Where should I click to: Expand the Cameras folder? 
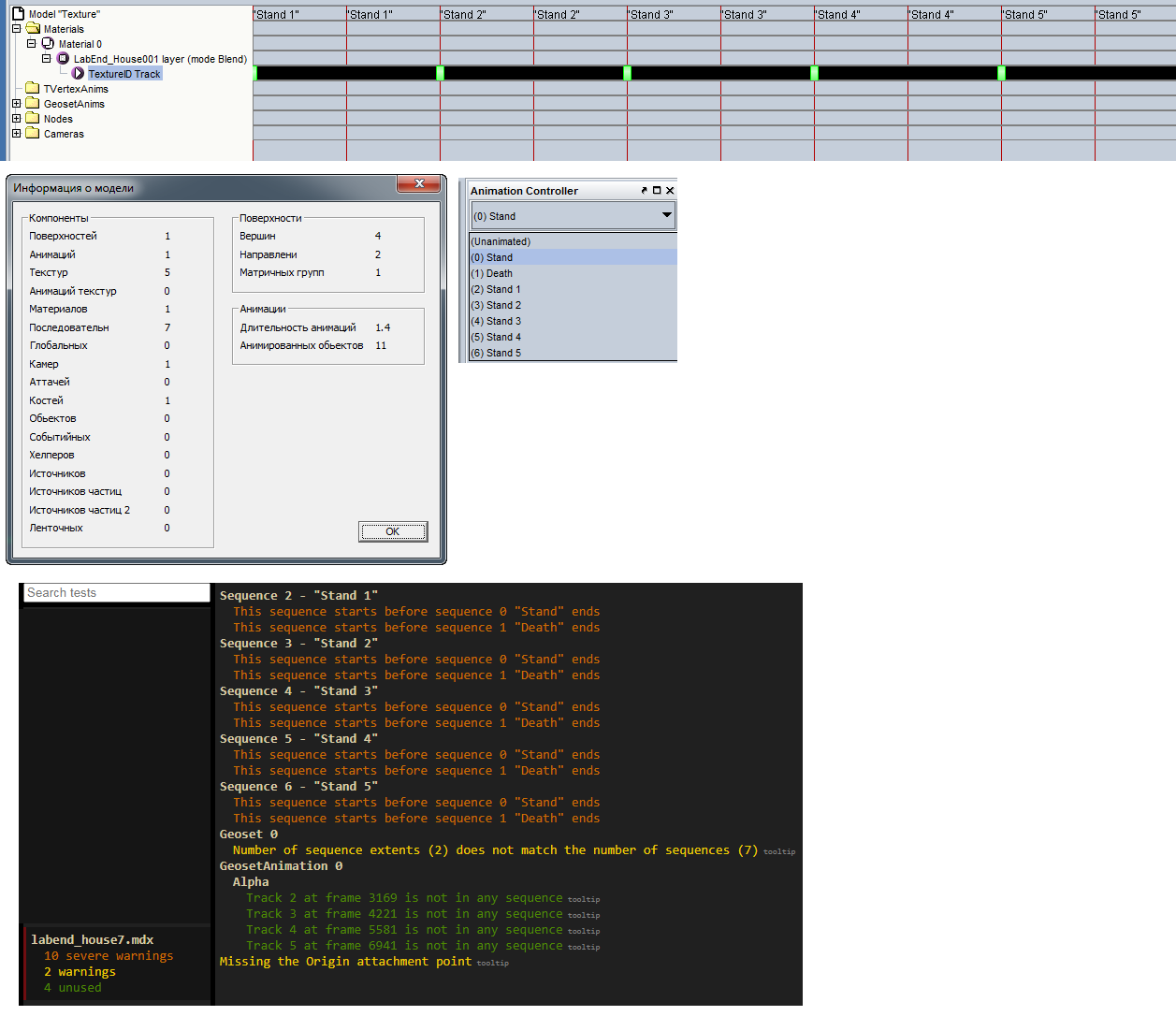16,134
